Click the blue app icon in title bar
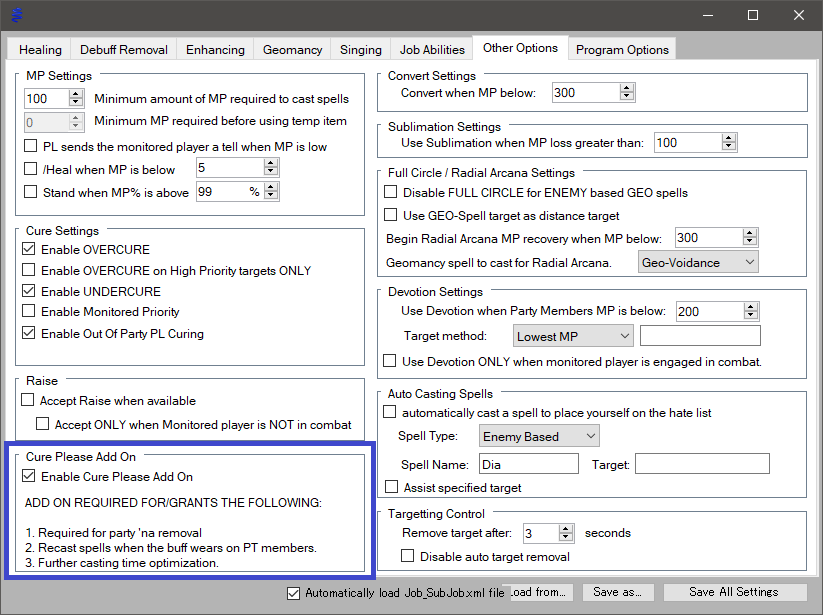This screenshot has height=615, width=823. (x=17, y=15)
